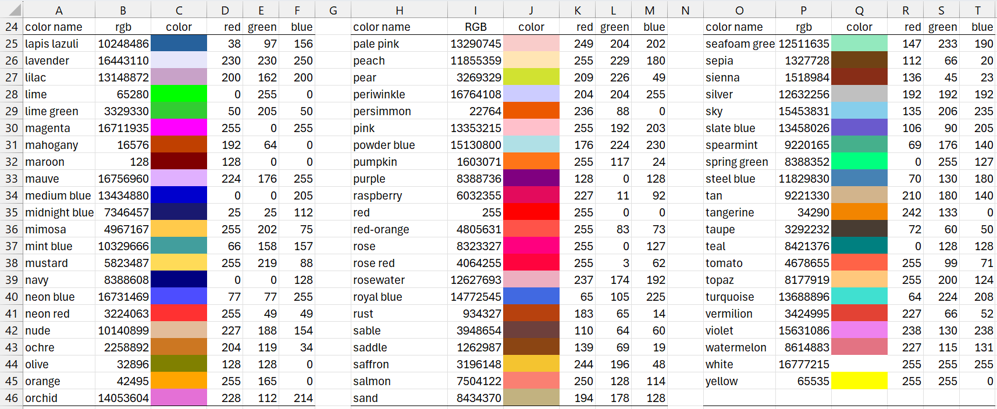Select the spring green color swatch
Viewport: 997px width, 409px height.
click(860, 162)
